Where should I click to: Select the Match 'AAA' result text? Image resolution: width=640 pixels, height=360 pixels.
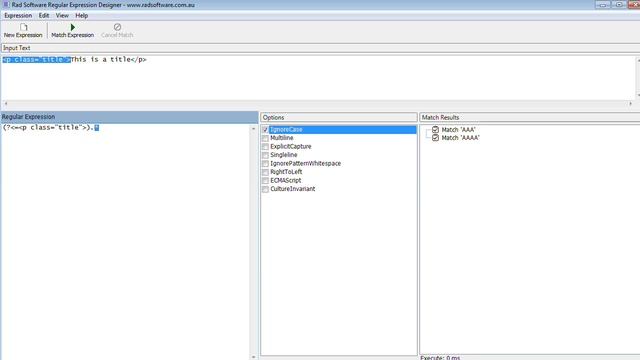458,130
